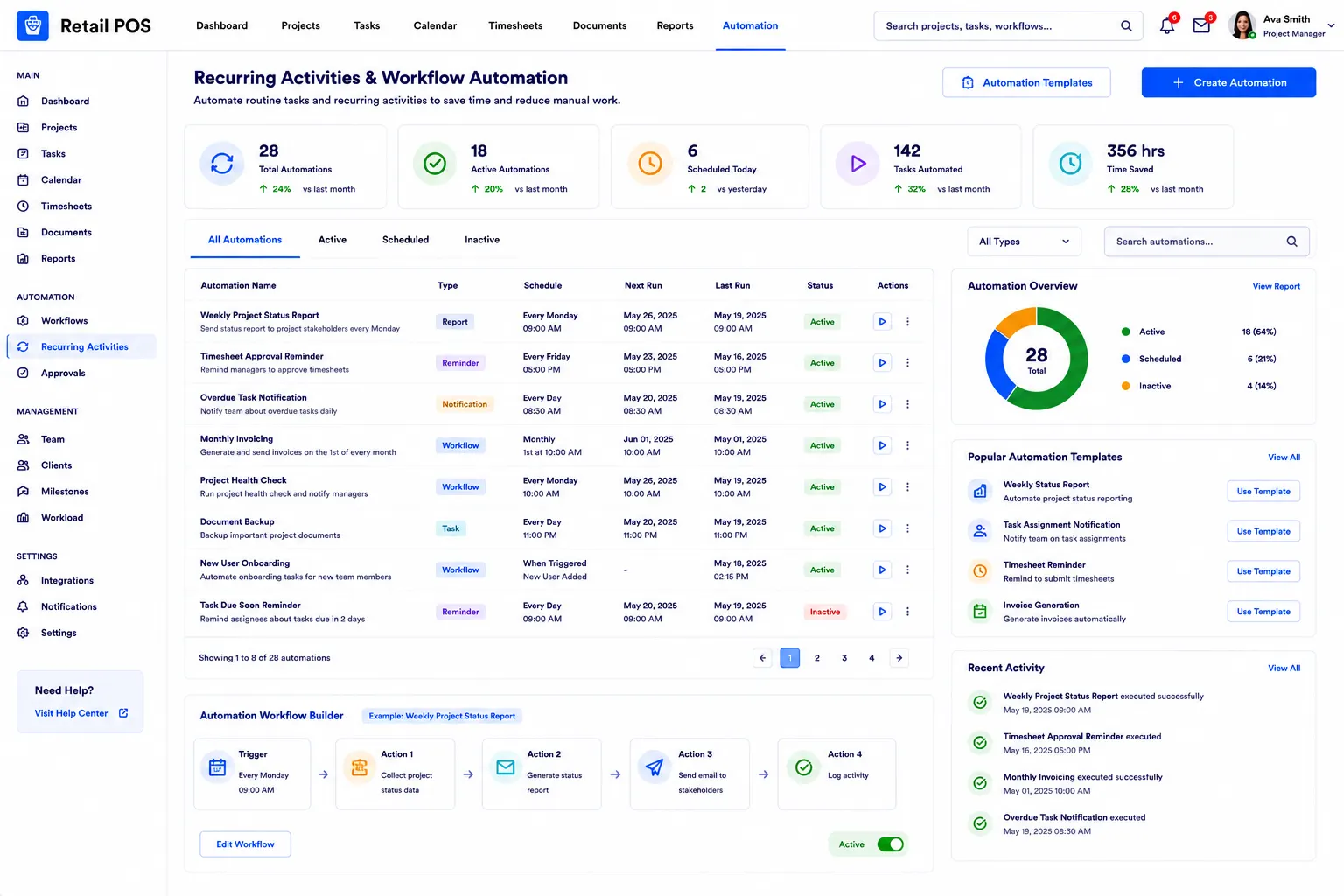The height and width of the screenshot is (896, 1344).
Task: Go to next page arrow in pagination
Action: (x=899, y=658)
